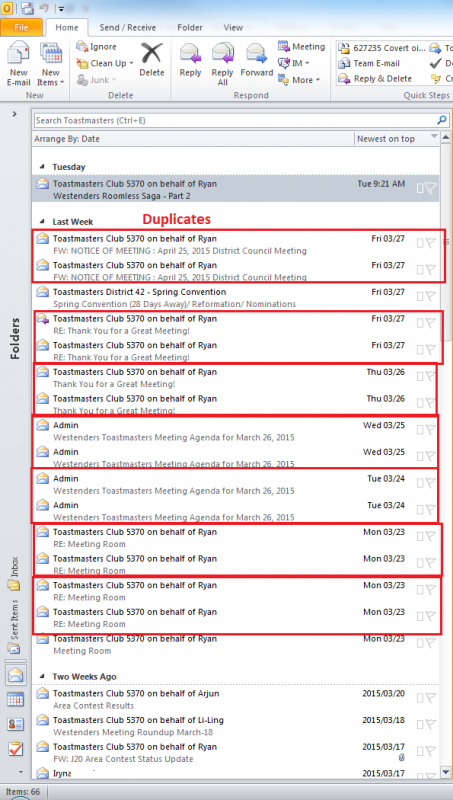Run the Reply & Delete quick step
453x800 pixels.
tap(375, 79)
